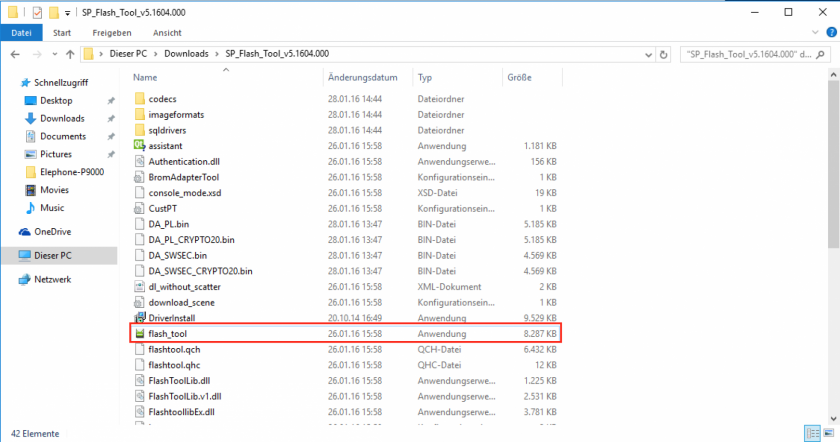840x442 pixels.
Task: Select the assistant Qt application icon
Action: [x=139, y=146]
